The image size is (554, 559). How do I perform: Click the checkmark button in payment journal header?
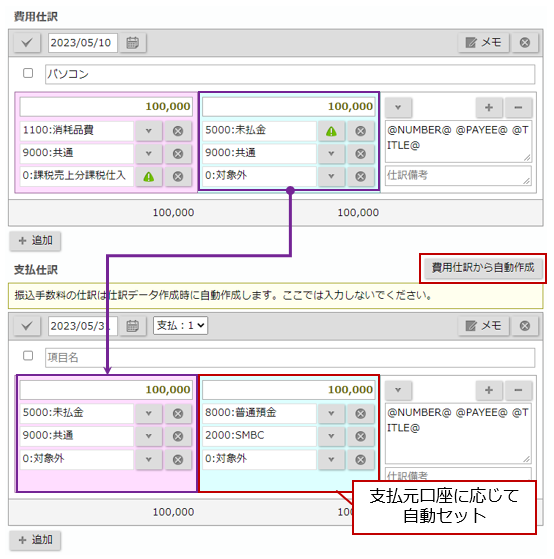(27, 325)
